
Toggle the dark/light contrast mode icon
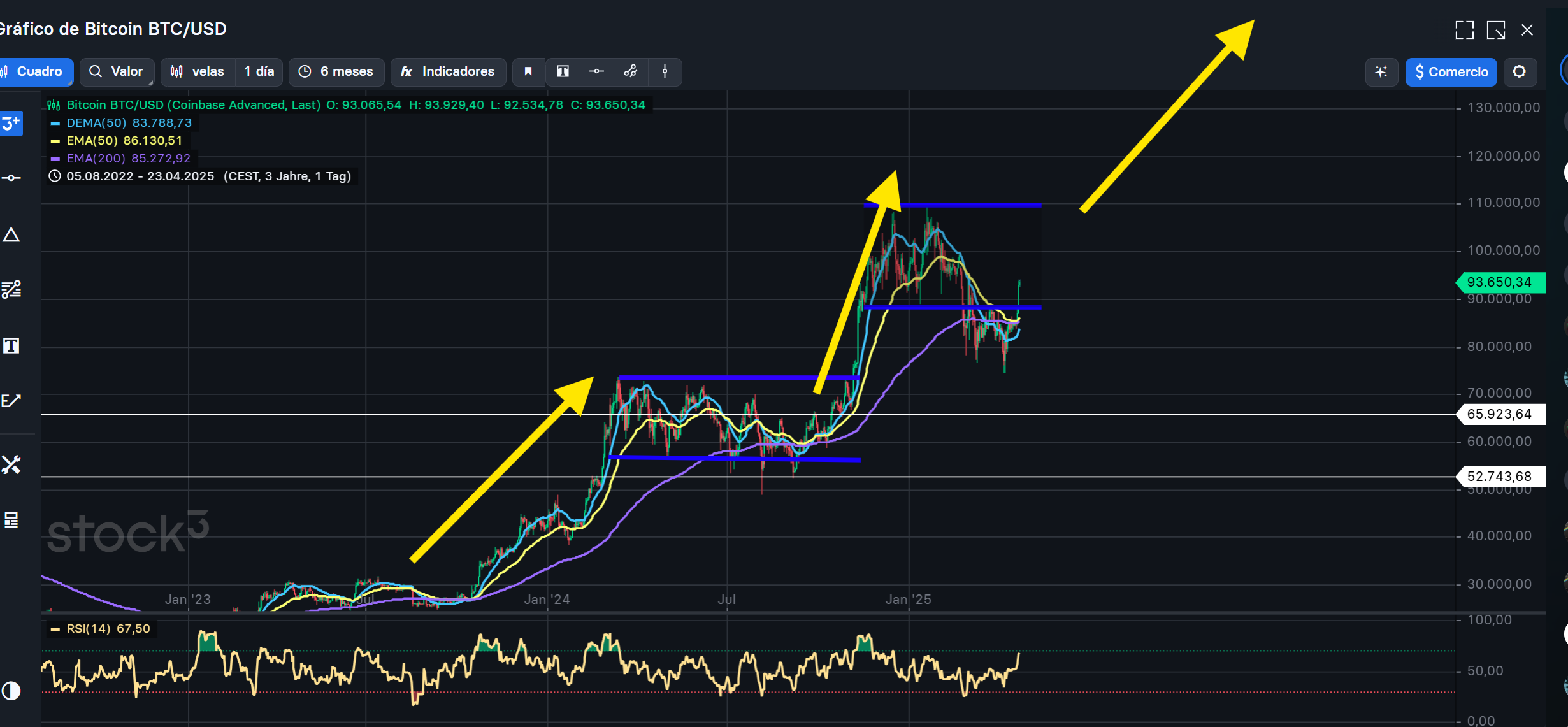(11, 691)
